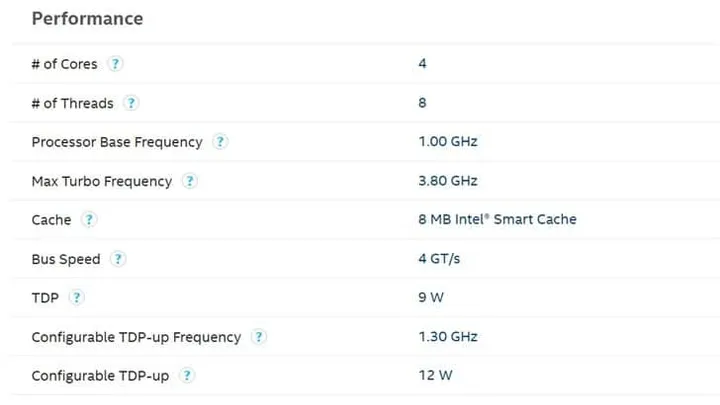Click the 1.00 GHz base frequency value
720x405 pixels.
[448, 142]
